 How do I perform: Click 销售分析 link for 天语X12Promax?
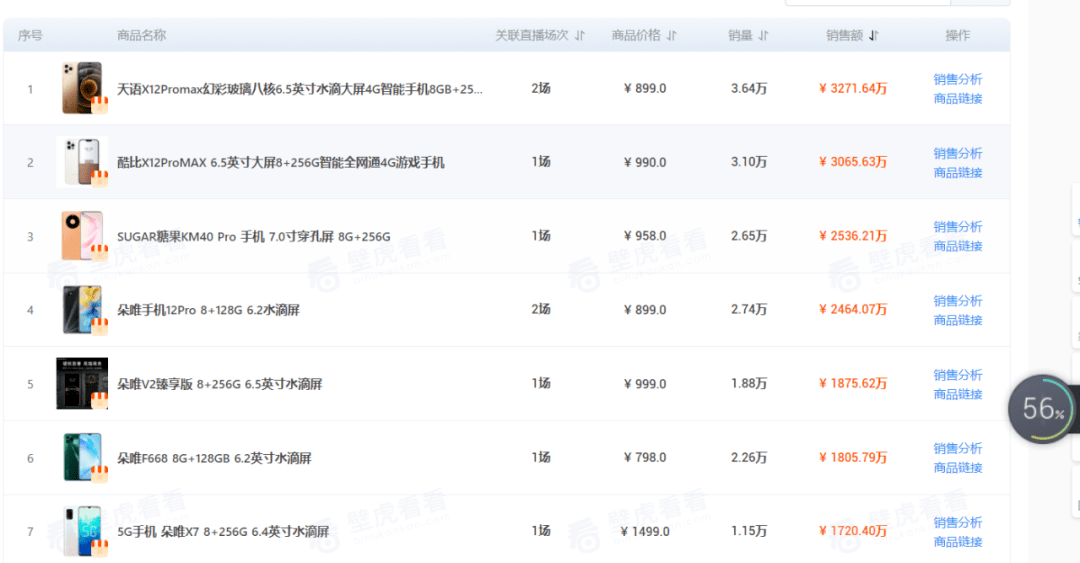pos(957,79)
